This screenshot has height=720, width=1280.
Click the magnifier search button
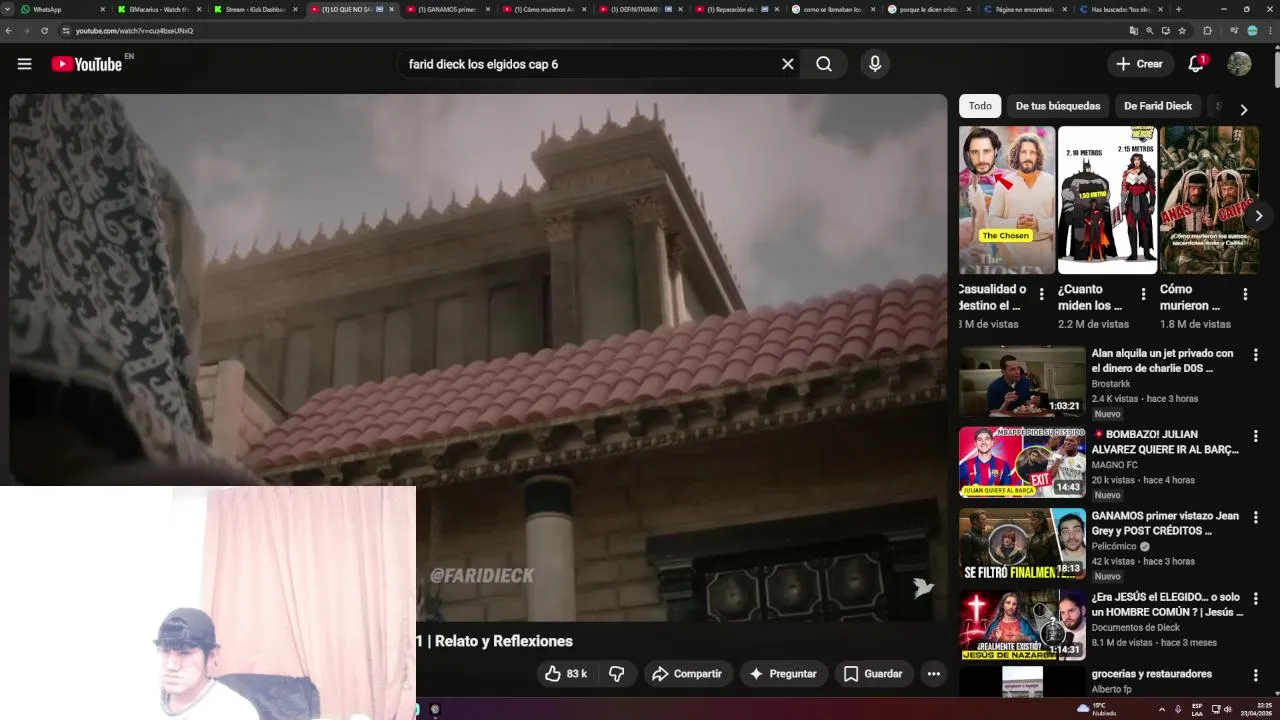point(824,64)
